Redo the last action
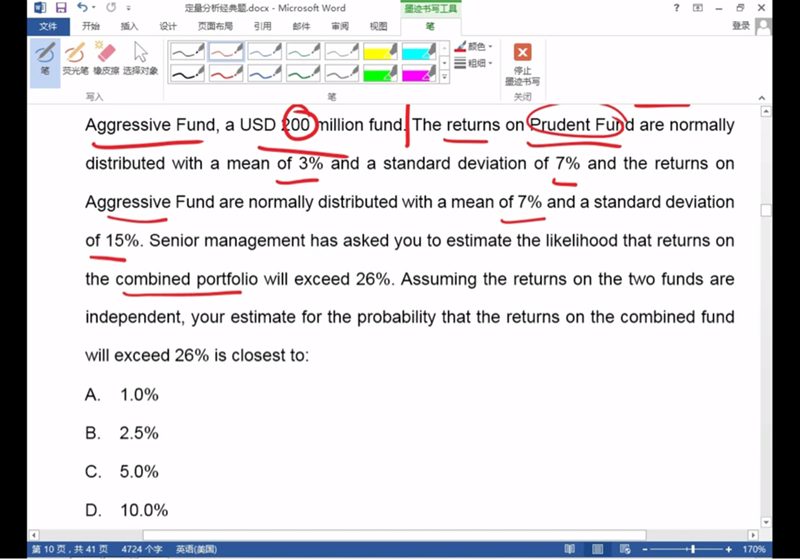This screenshot has height=559, width=800. tap(111, 7)
